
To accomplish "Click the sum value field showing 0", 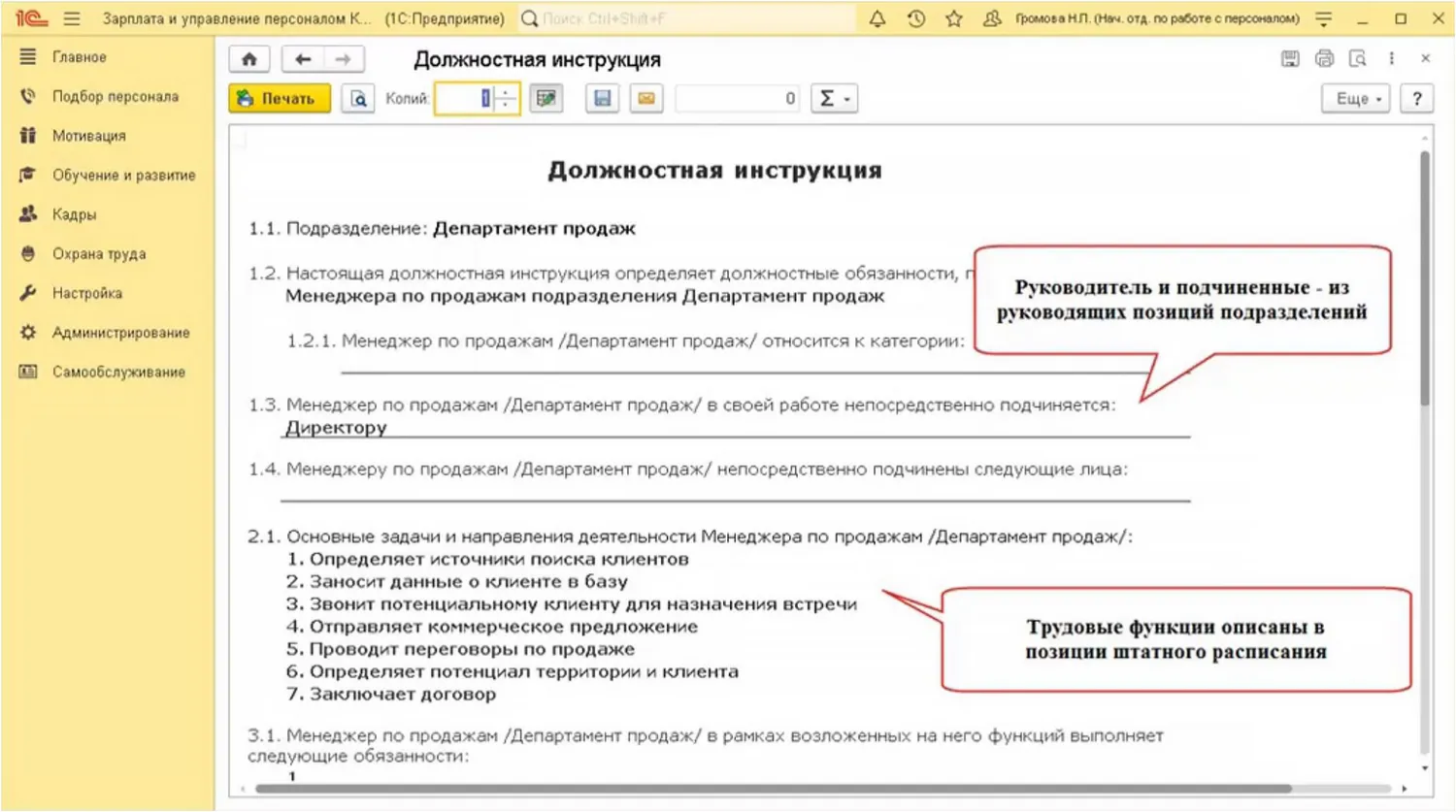I will point(738,98).
